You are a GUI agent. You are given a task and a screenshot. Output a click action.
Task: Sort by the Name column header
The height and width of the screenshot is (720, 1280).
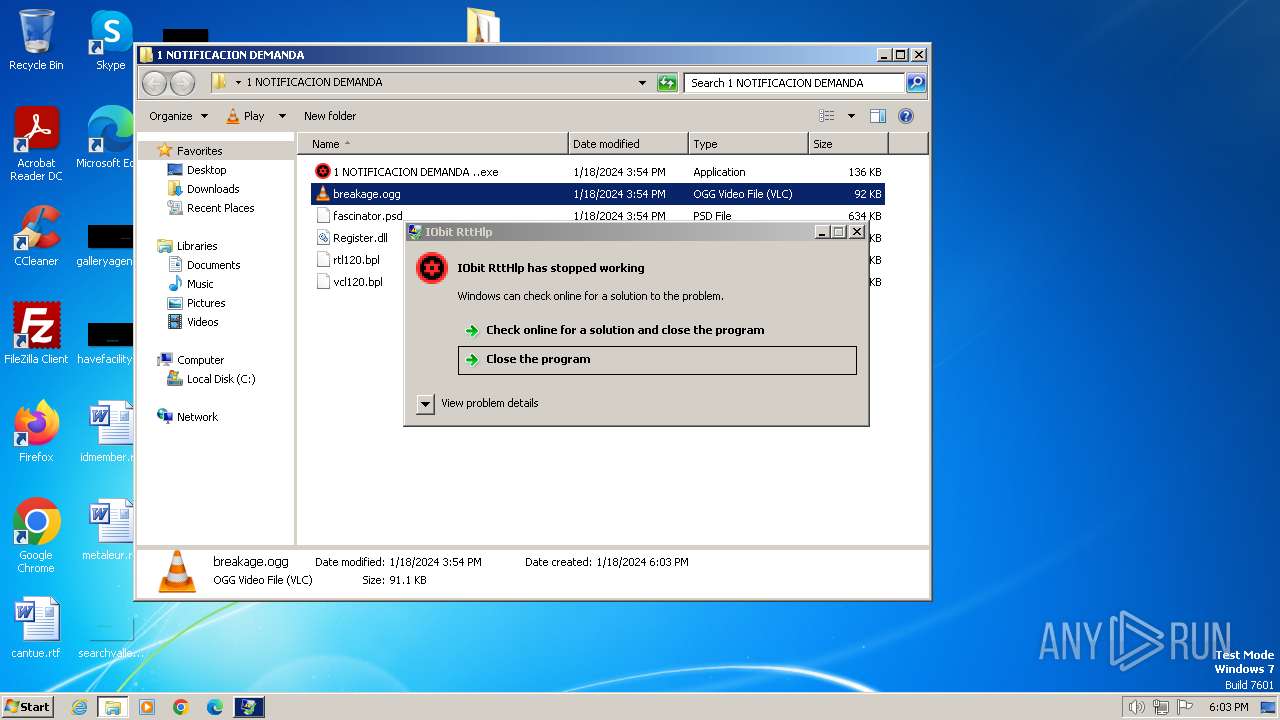coord(432,144)
